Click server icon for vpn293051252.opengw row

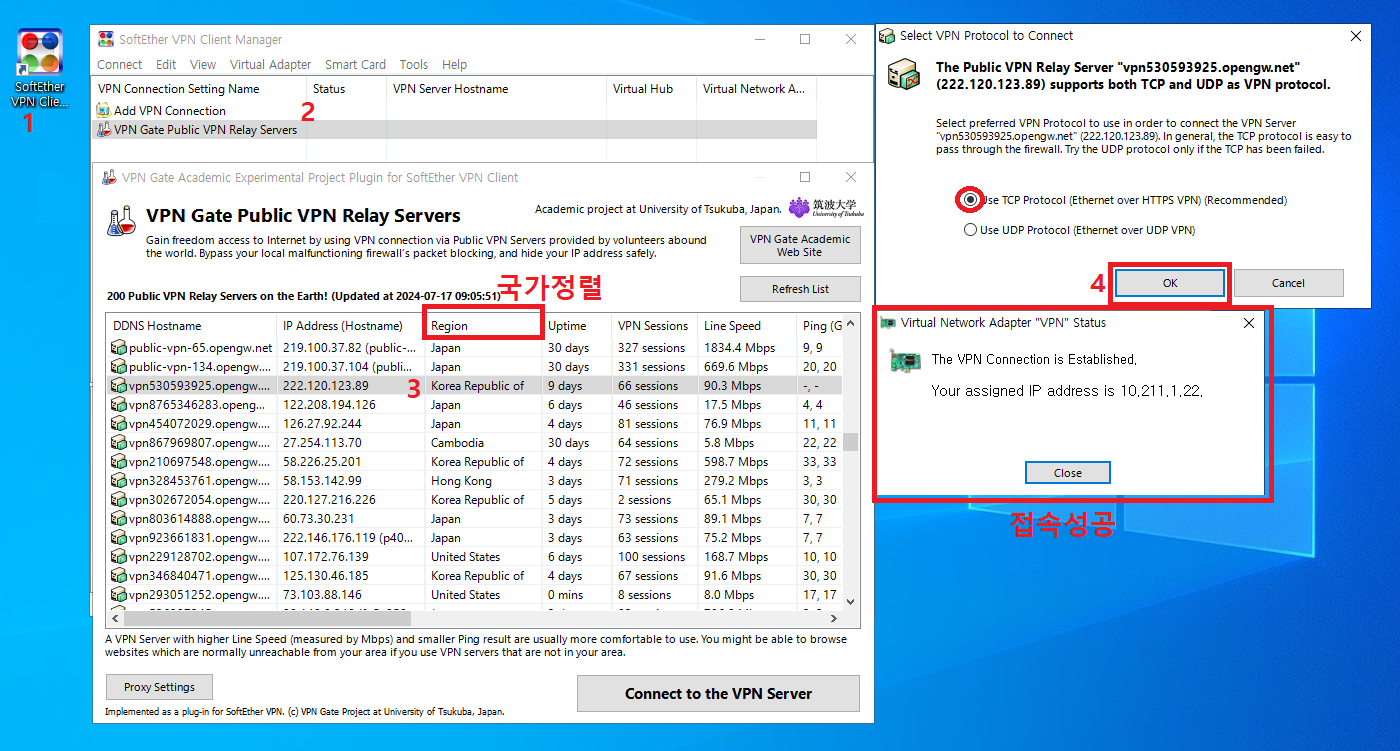coord(119,595)
